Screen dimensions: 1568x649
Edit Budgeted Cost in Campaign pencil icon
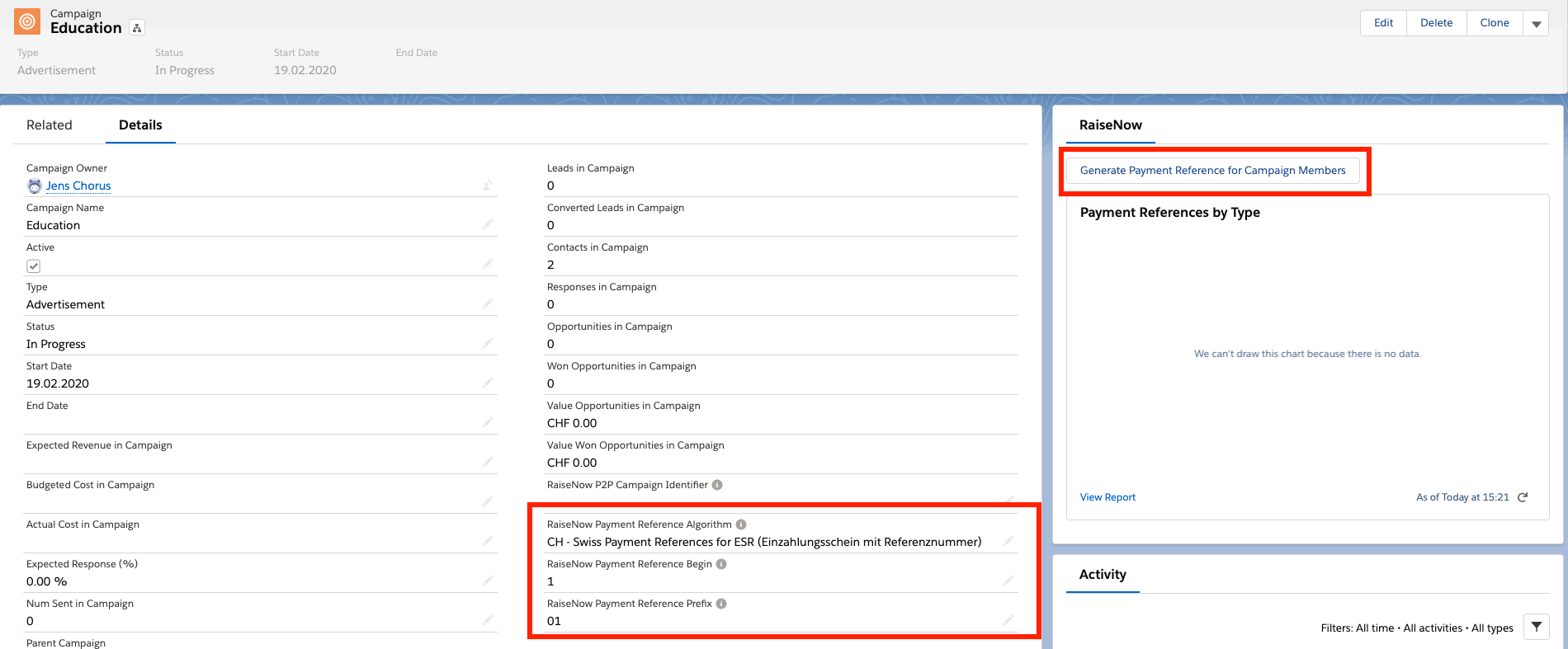tap(488, 501)
